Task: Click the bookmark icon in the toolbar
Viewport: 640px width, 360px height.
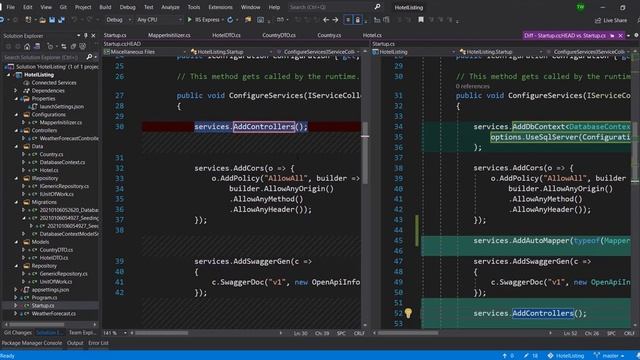Action: tap(421, 20)
